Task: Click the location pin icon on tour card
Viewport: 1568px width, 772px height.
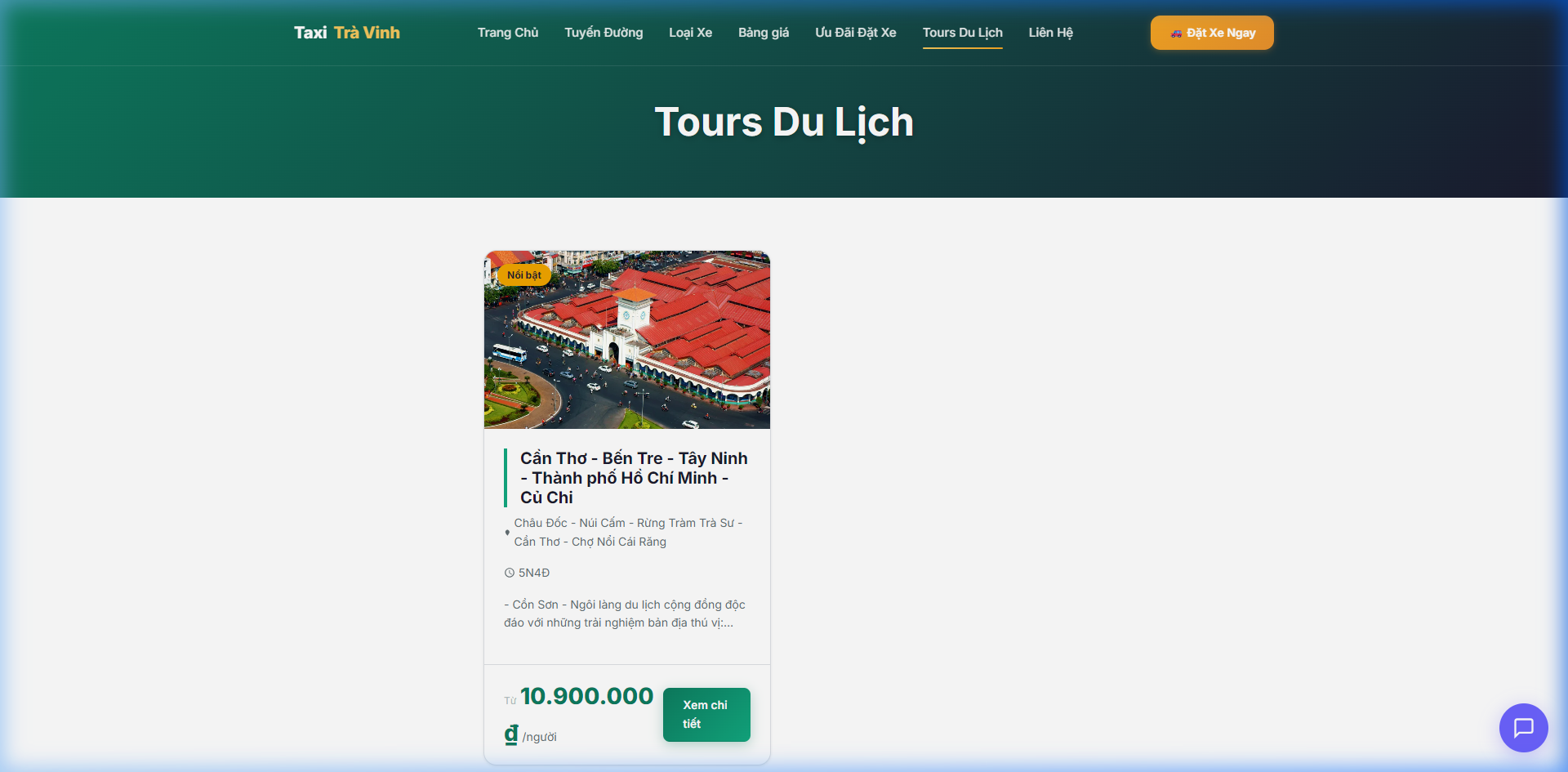Action: pos(506,533)
